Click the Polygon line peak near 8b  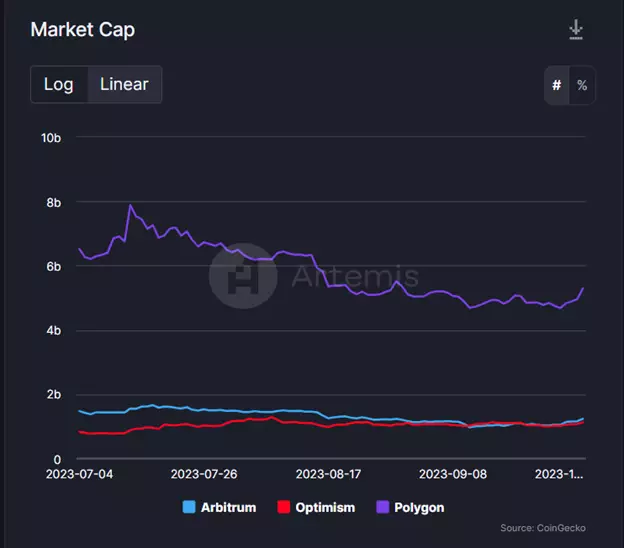131,205
